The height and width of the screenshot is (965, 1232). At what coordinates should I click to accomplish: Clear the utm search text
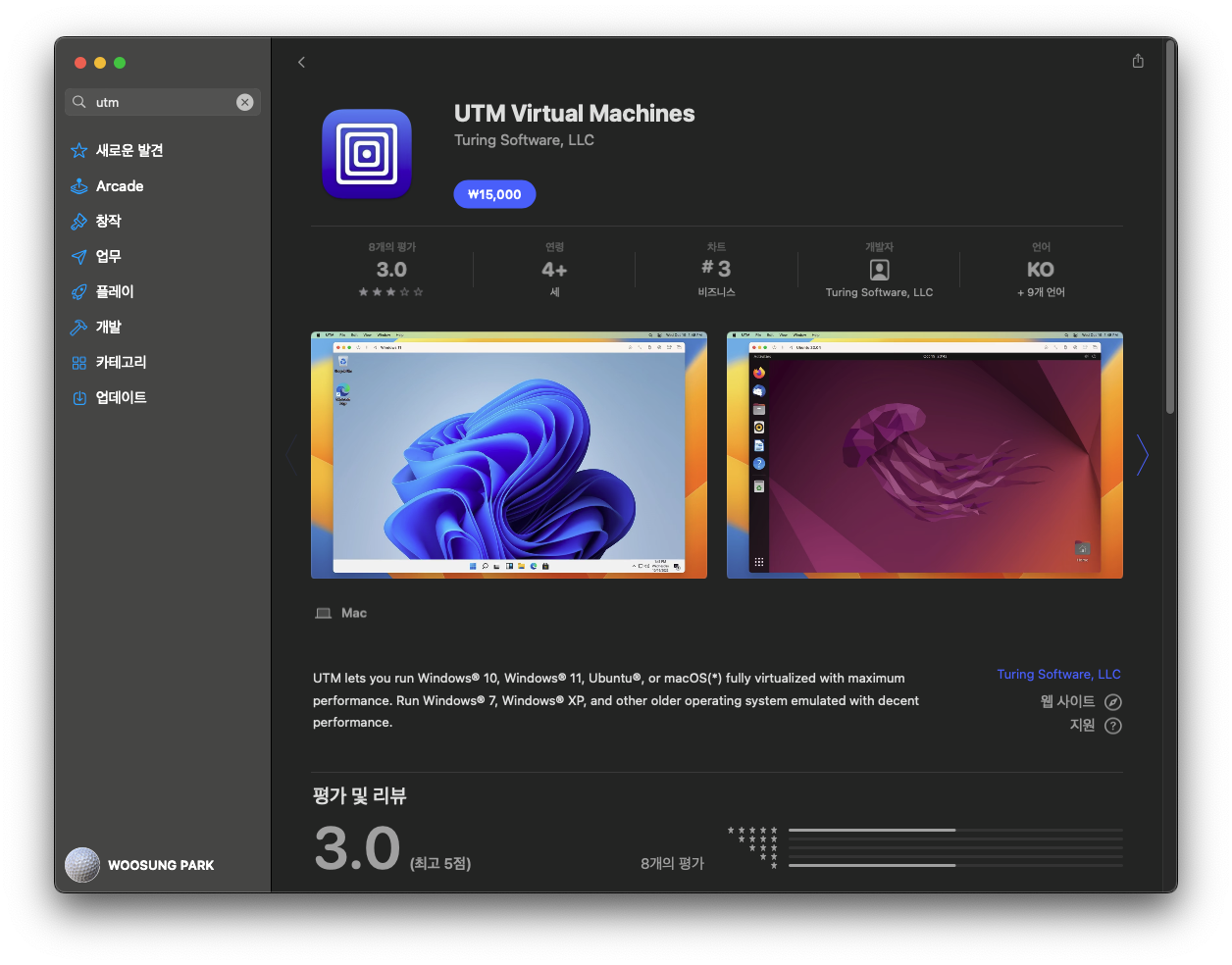point(245,102)
